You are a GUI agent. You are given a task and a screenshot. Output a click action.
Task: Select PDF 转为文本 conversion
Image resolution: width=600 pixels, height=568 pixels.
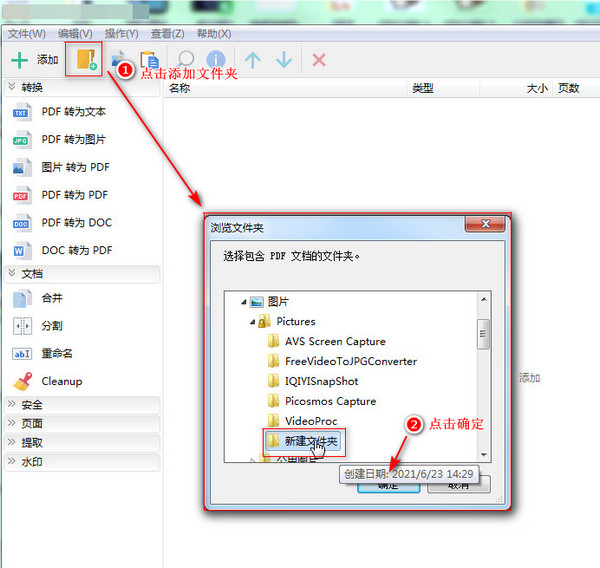(x=59, y=112)
